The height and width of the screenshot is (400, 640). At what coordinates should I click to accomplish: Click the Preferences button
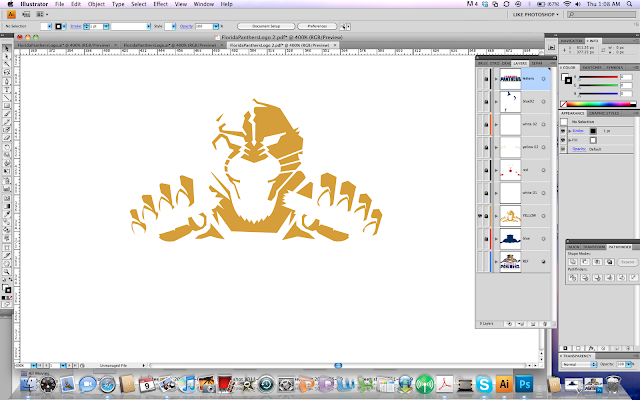click(317, 26)
